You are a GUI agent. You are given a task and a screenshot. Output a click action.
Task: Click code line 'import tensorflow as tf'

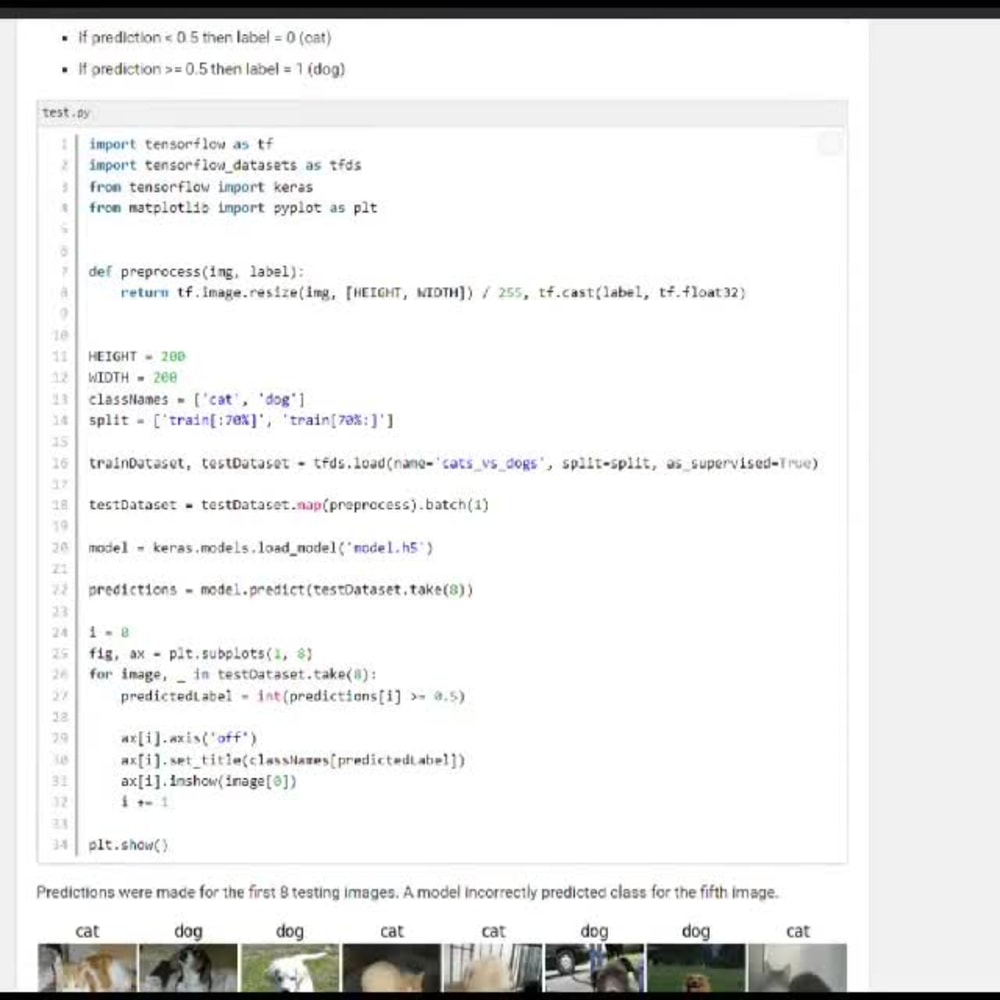click(x=181, y=144)
